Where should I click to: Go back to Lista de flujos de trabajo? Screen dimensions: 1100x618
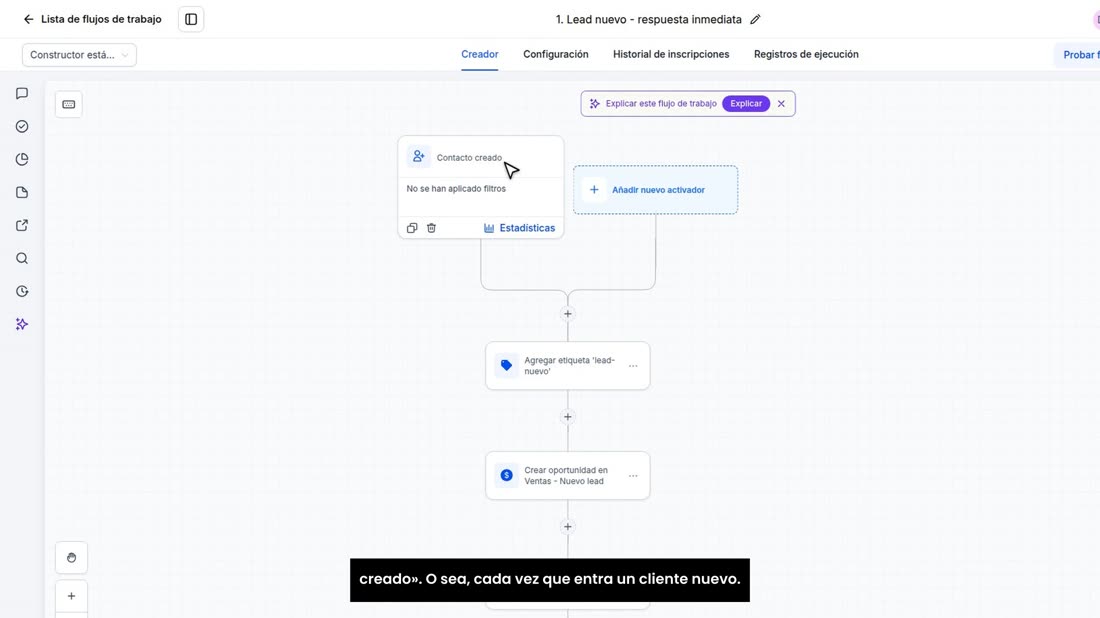pyautogui.click(x=92, y=19)
